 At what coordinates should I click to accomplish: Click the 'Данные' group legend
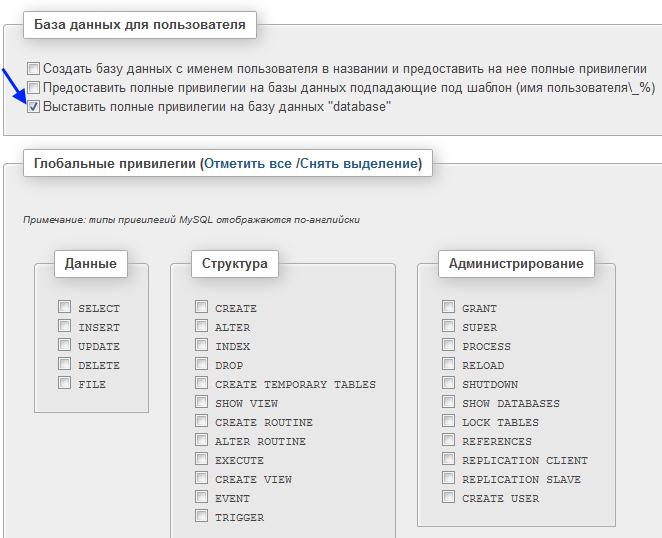point(91,264)
